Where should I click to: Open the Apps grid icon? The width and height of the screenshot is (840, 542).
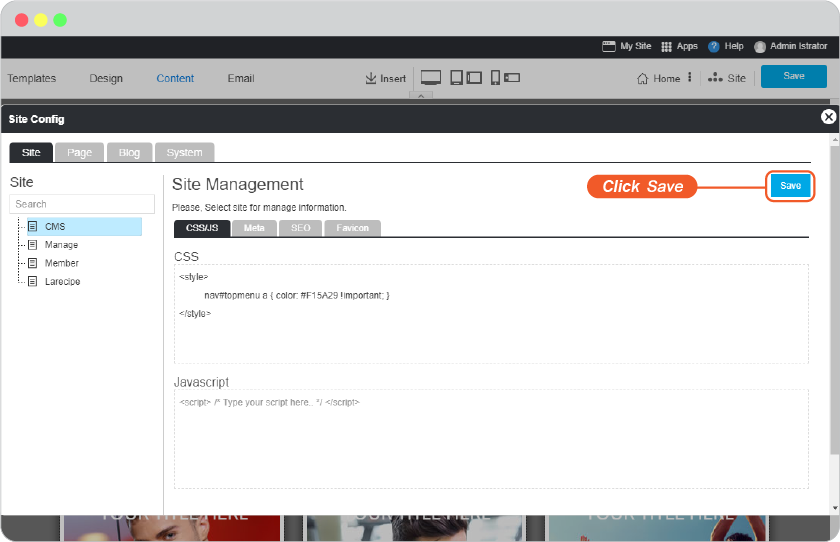[666, 47]
